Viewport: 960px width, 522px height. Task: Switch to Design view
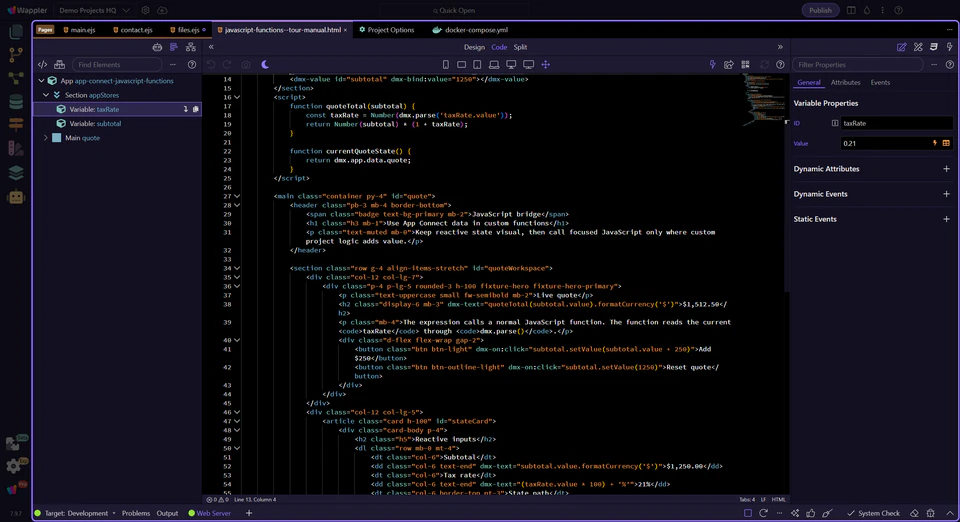pos(474,47)
